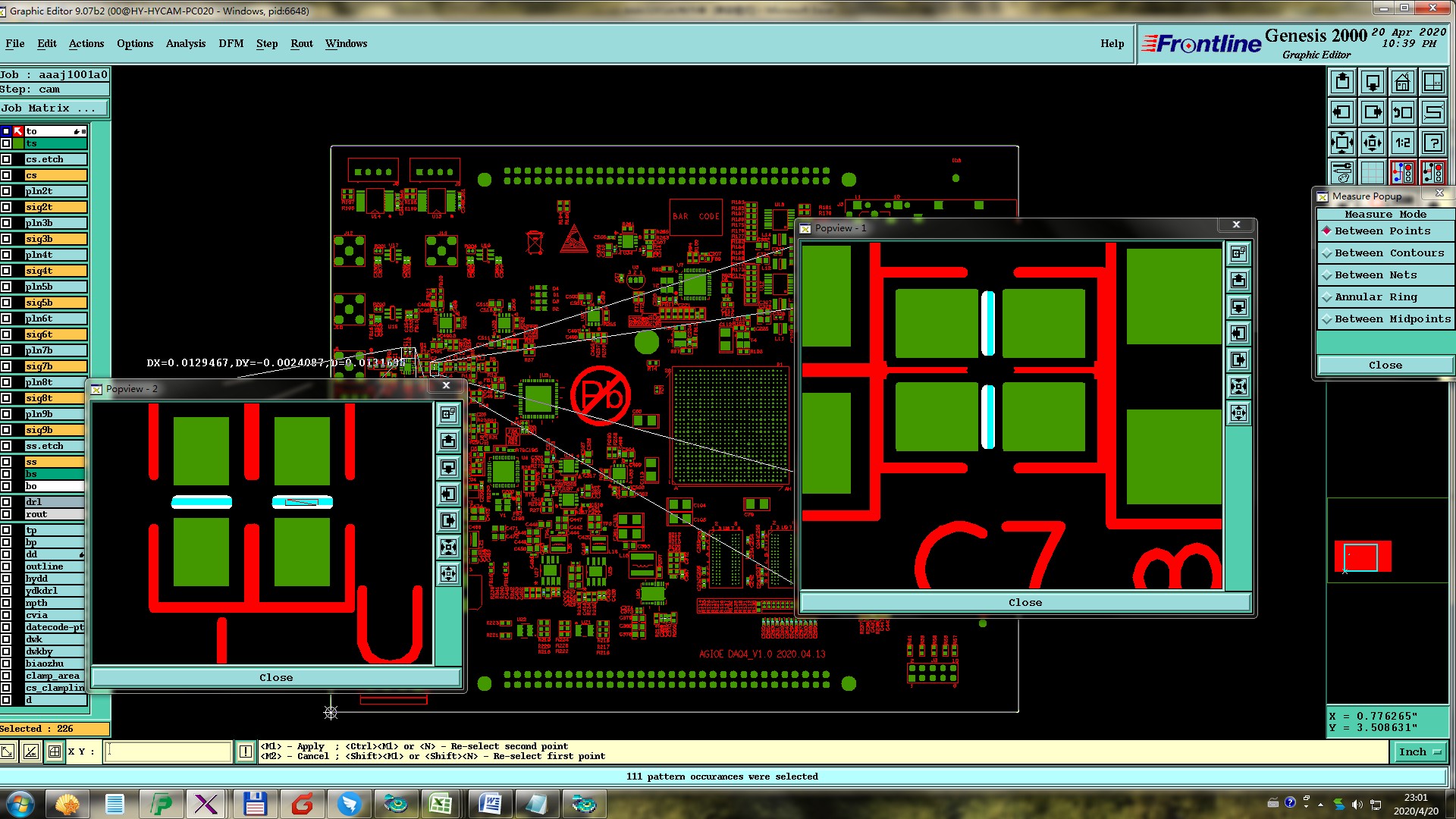1456x819 pixels.
Task: Open the Job Matrix panel
Action: click(x=53, y=108)
